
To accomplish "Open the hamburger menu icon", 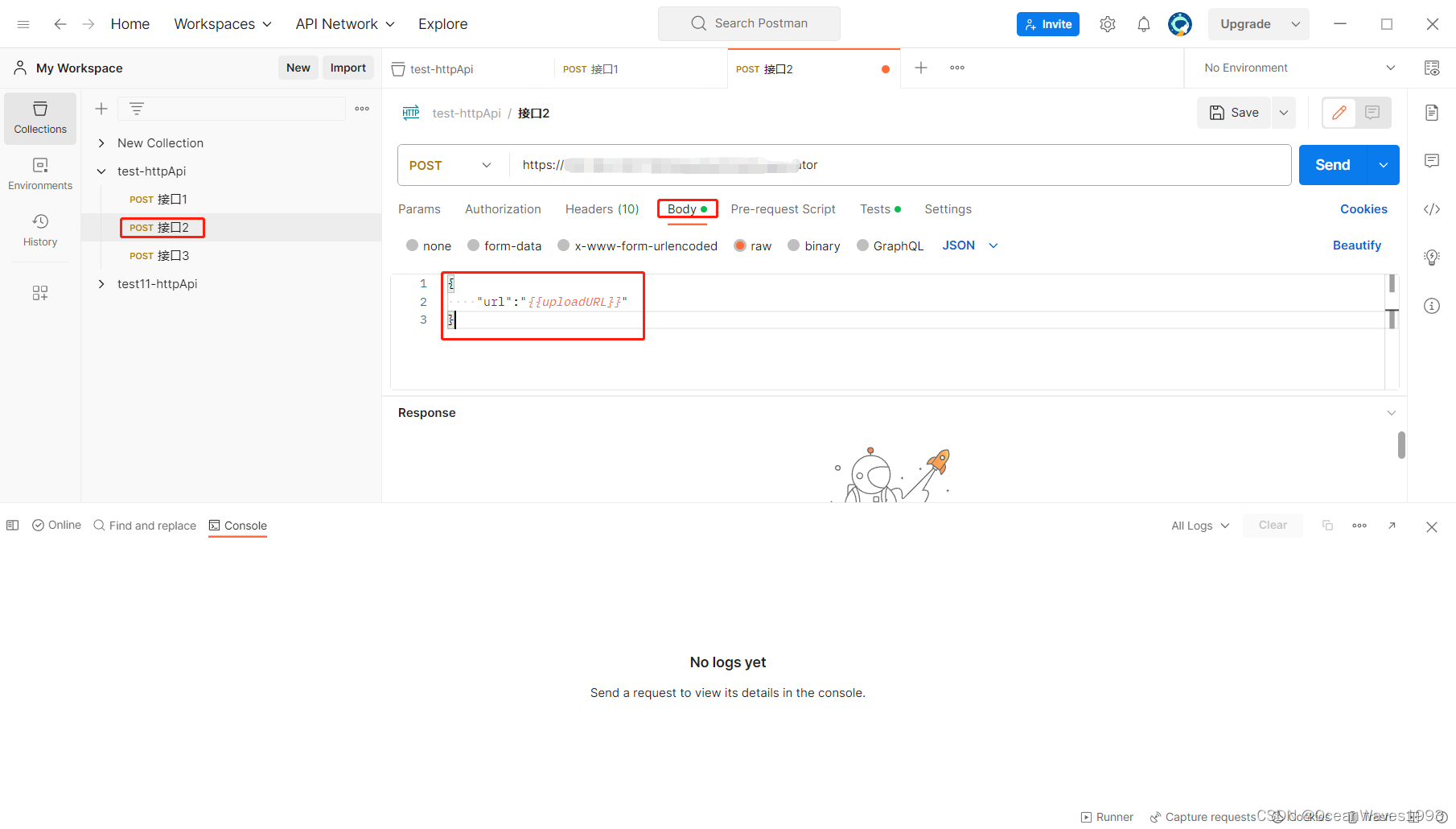I will tap(23, 24).
